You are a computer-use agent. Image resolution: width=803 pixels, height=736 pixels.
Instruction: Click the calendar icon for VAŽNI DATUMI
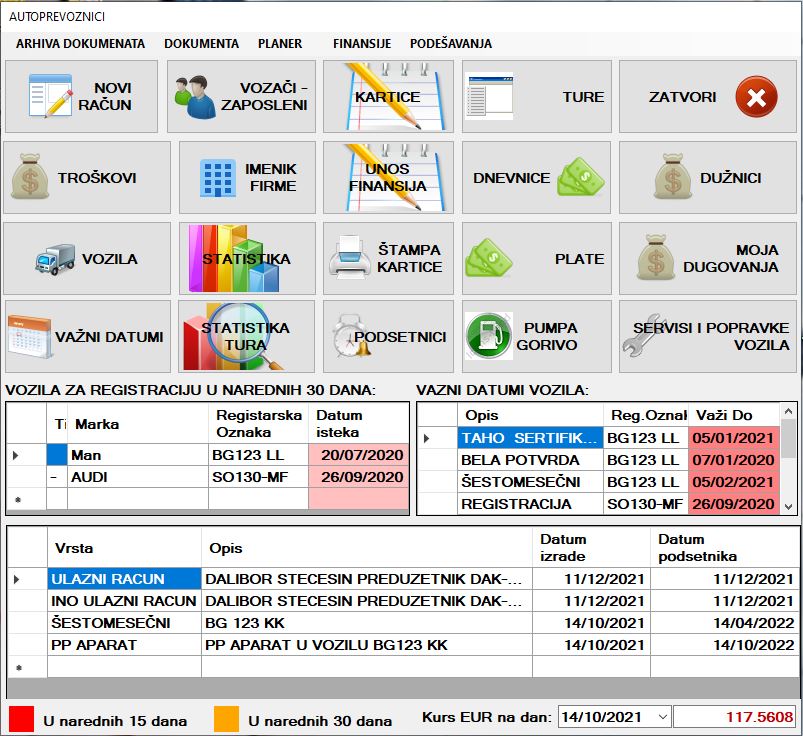(x=27, y=337)
